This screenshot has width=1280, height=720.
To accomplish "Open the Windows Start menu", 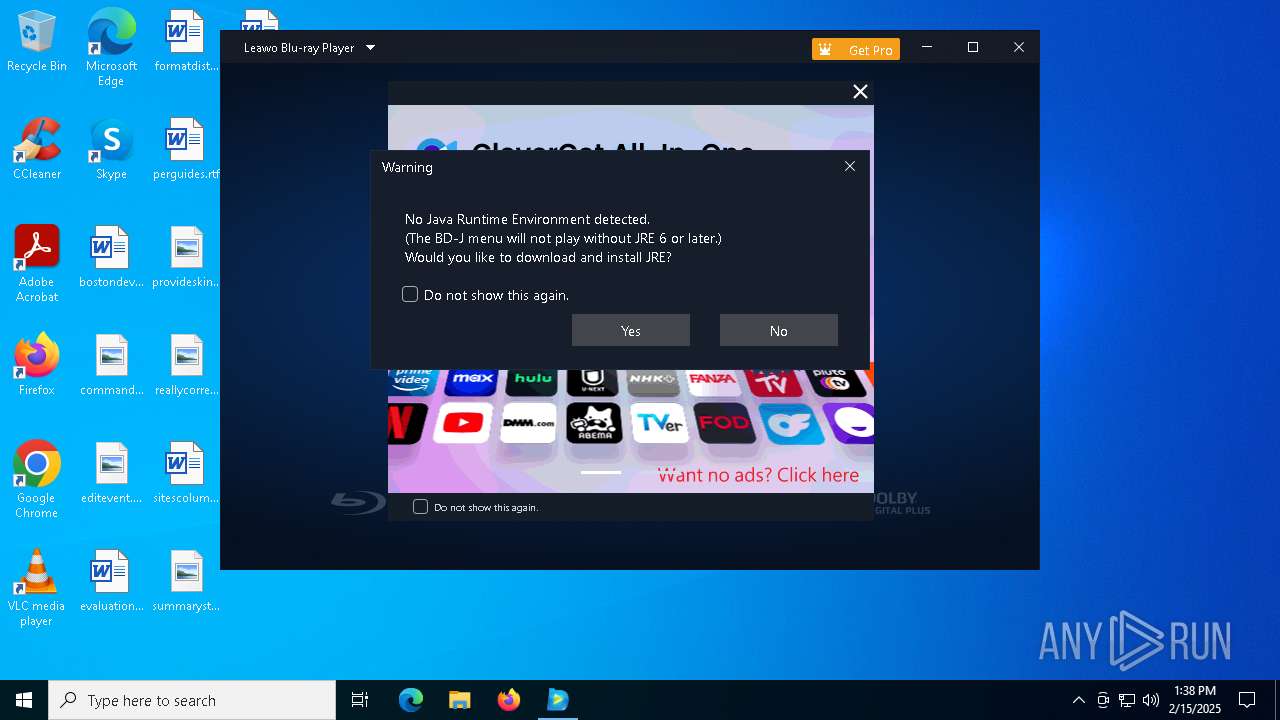I will pyautogui.click(x=24, y=700).
